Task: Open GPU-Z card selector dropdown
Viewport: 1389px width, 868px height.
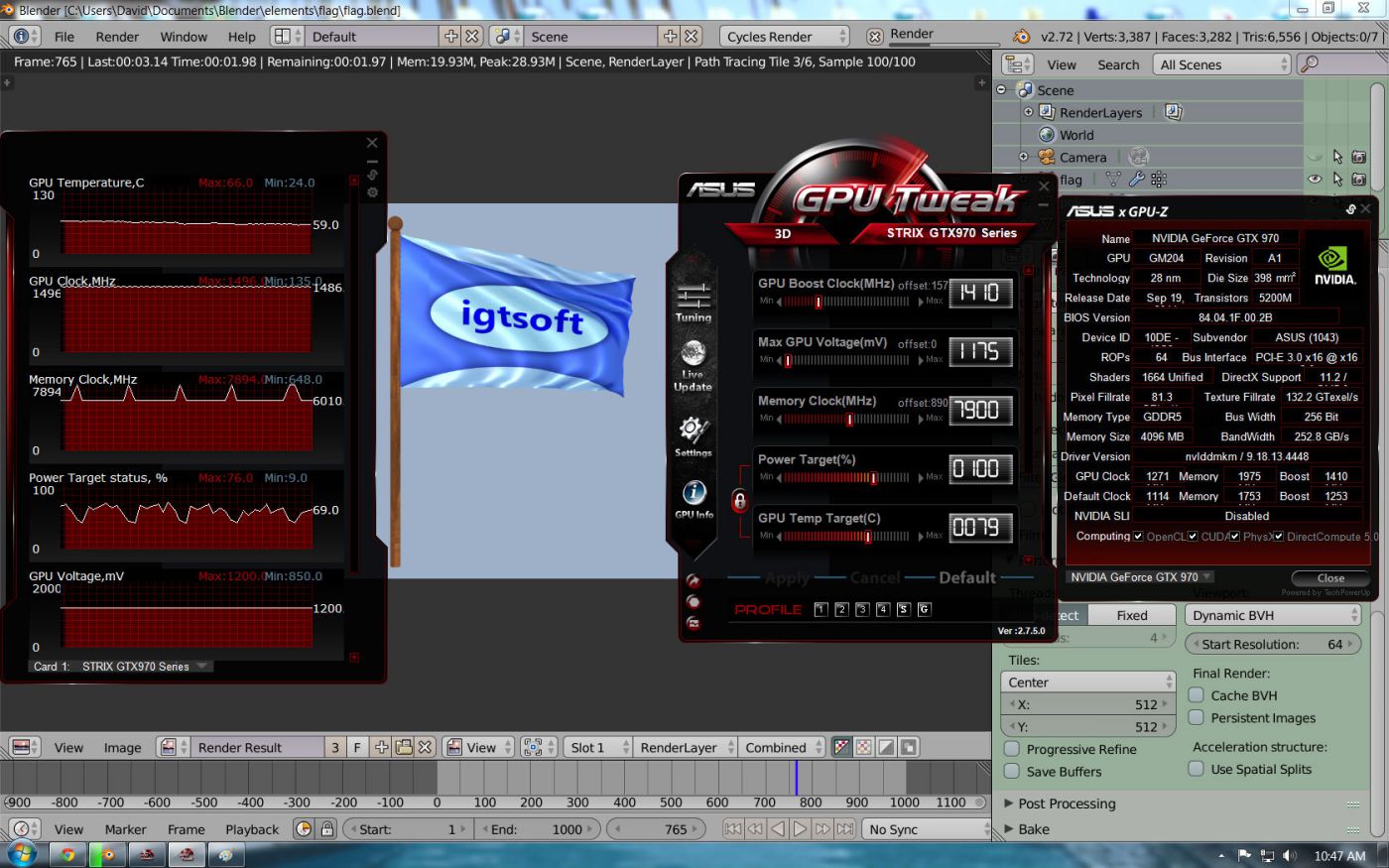Action: pyautogui.click(x=1140, y=577)
